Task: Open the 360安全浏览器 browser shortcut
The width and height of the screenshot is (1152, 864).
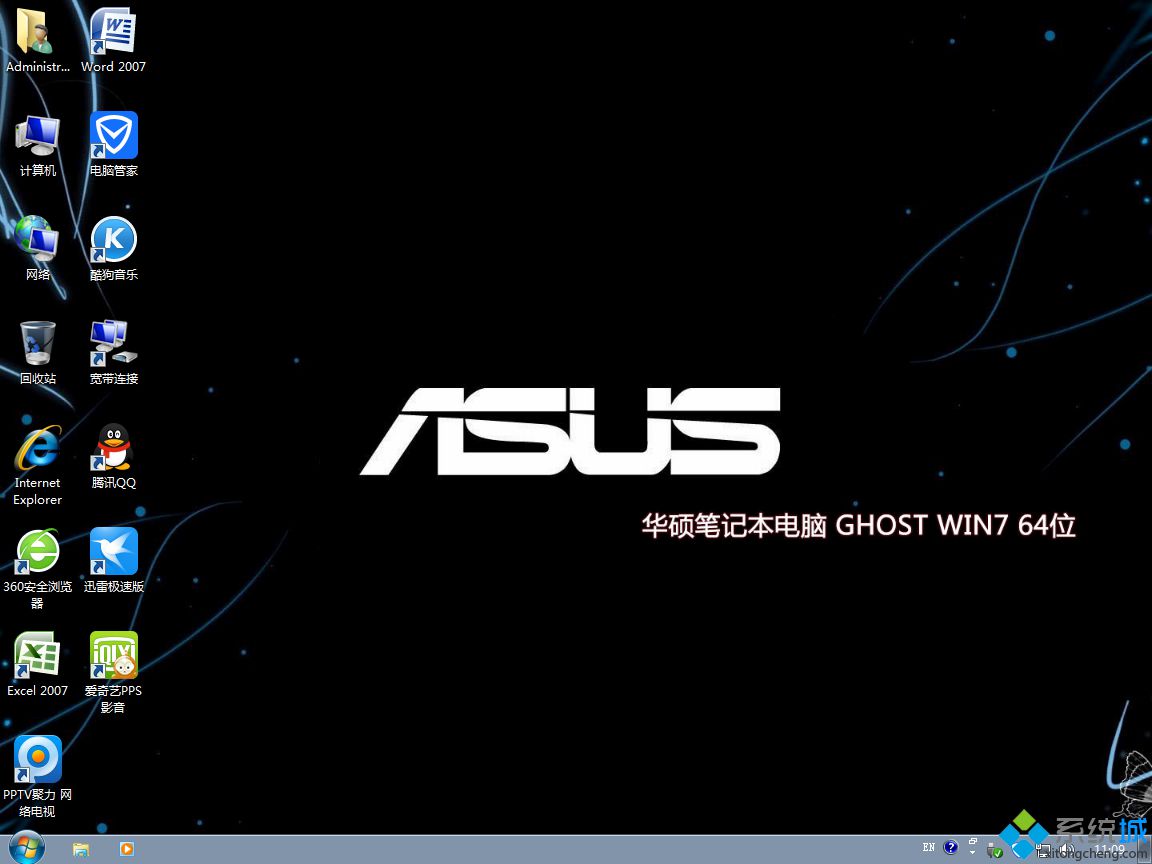Action: pyautogui.click(x=37, y=569)
